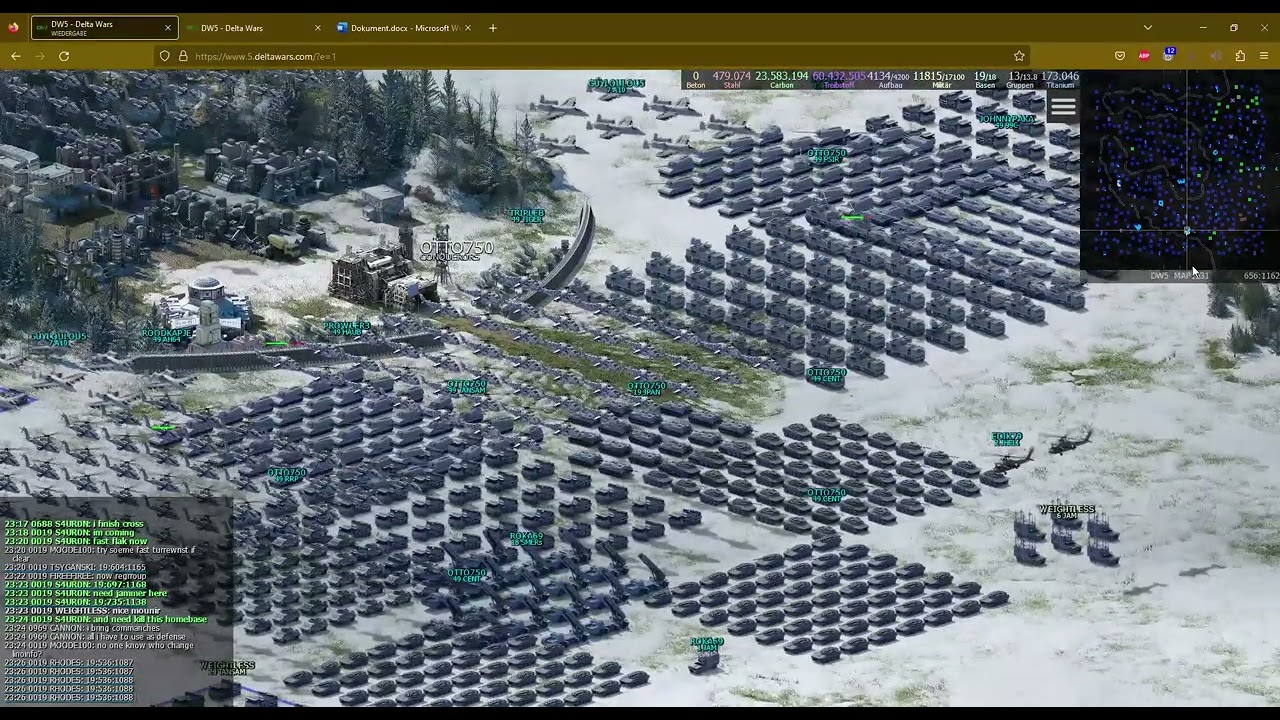The width and height of the screenshot is (1280, 720).
Task: Click the Treibstoff value 60.432.505
Action: pos(839,76)
